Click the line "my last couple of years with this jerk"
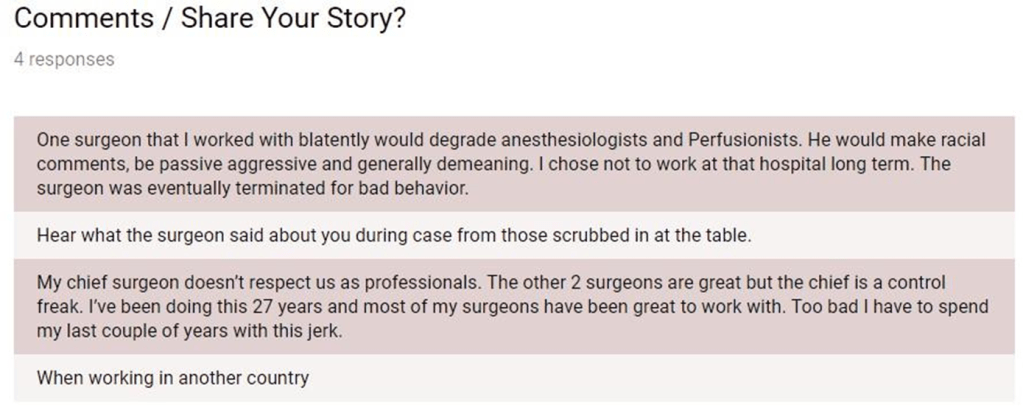The image size is (1023, 413). click(189, 331)
